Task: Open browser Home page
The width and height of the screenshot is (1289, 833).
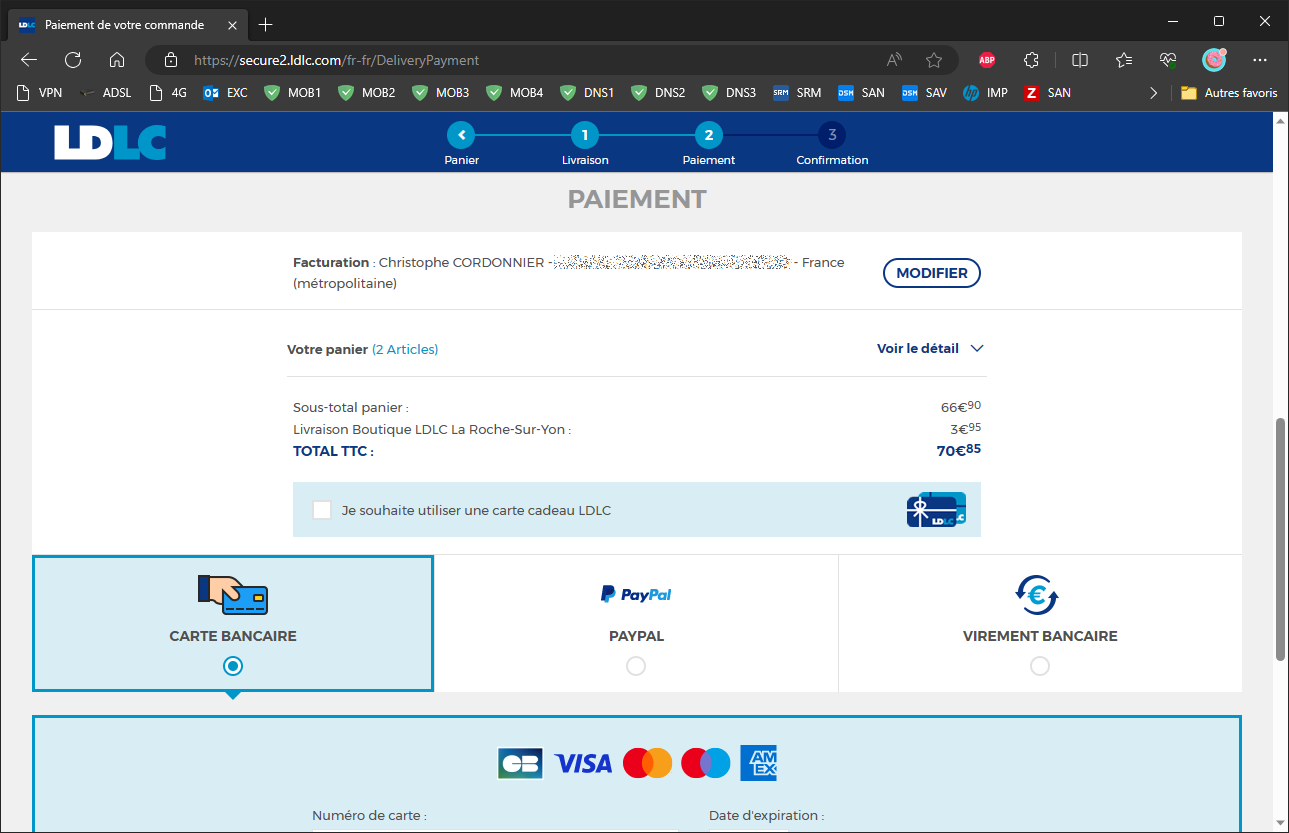Action: point(117,60)
